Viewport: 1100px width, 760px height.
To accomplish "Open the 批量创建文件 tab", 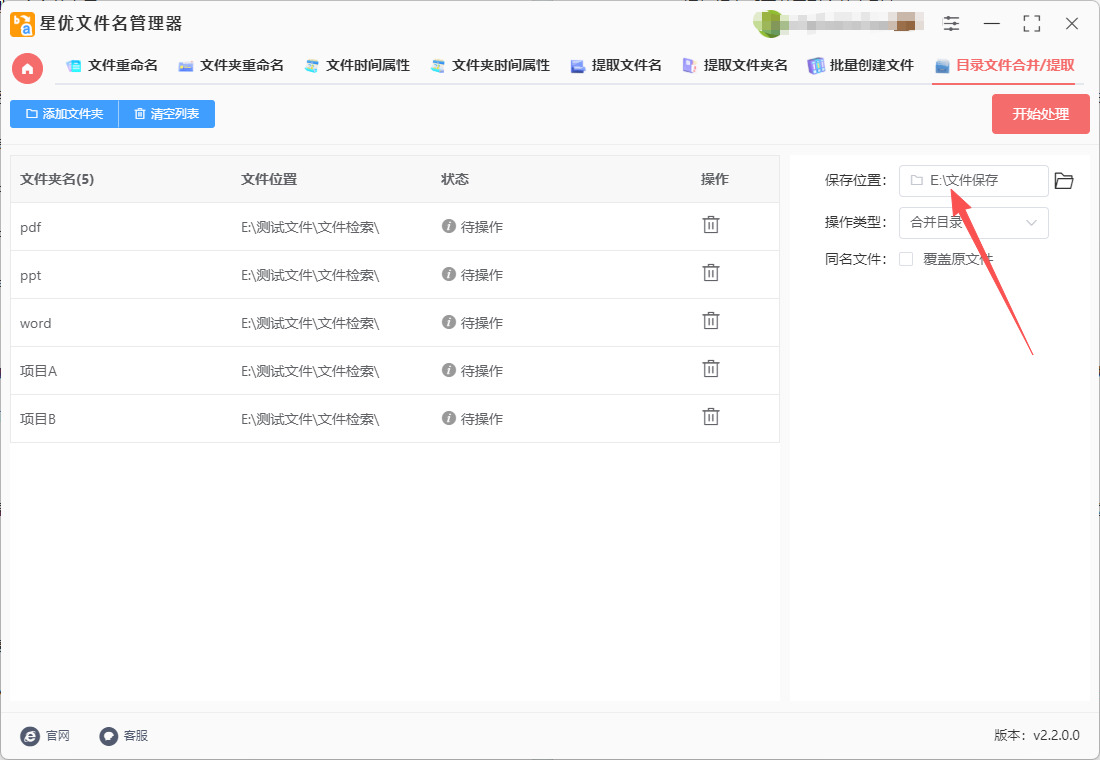I will coord(861,66).
